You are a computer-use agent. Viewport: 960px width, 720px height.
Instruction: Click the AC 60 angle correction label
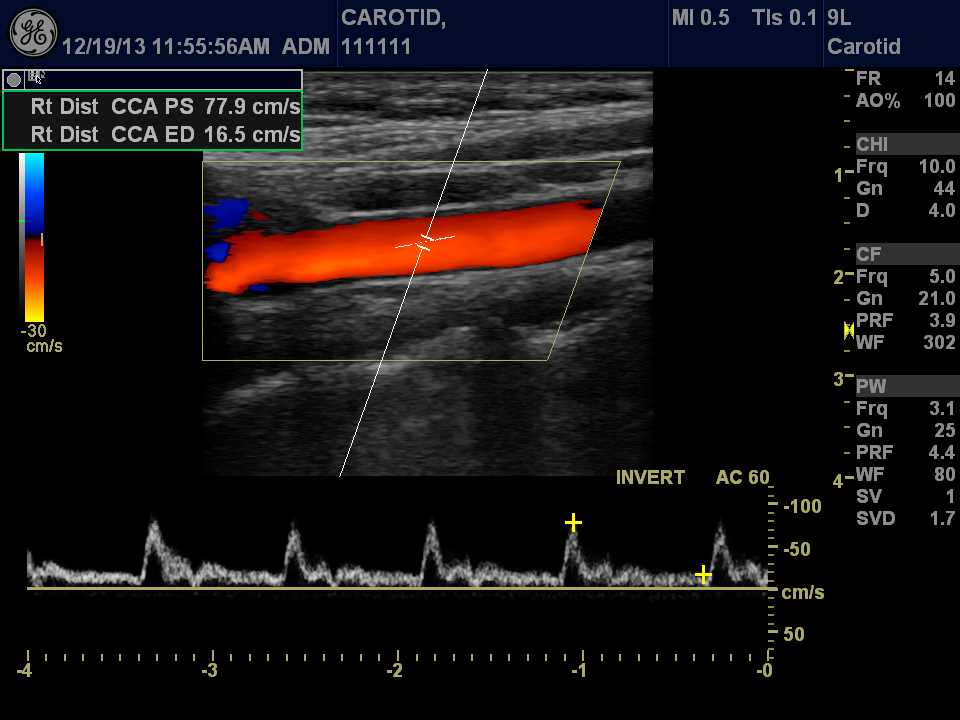(x=742, y=477)
